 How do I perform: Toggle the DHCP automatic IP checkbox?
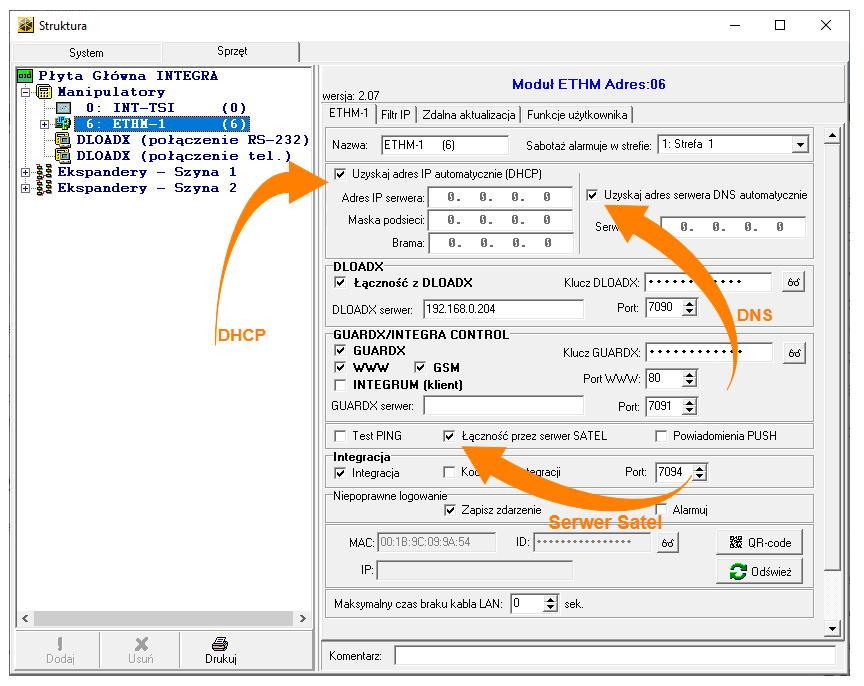341,174
